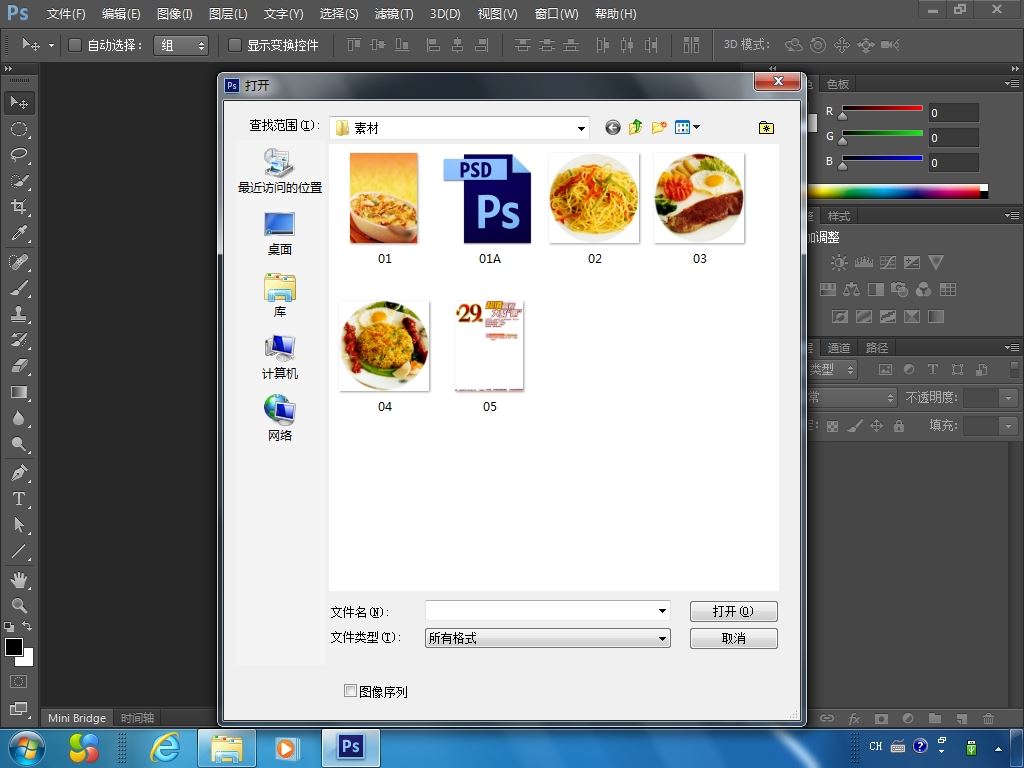Click the foreground color swatch
1024x768 pixels.
pyautogui.click(x=13, y=647)
